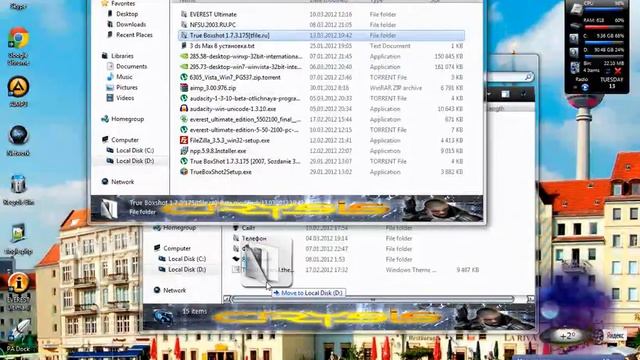Screen dimensions: 640x360
Task: Click the horizontal scrollbar in back window
Action: 373,300
